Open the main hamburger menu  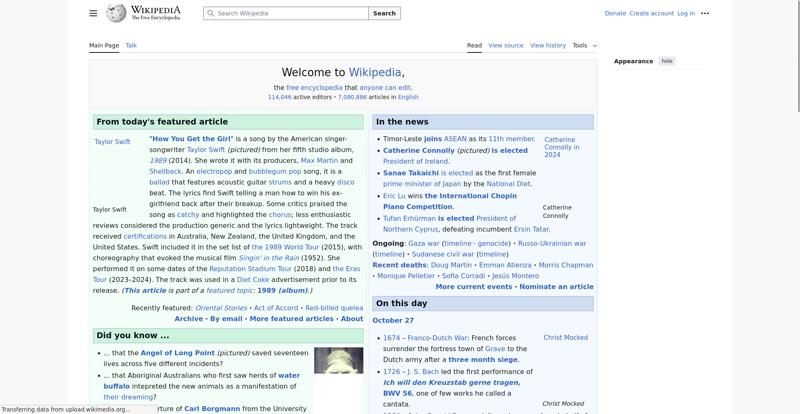pyautogui.click(x=93, y=13)
